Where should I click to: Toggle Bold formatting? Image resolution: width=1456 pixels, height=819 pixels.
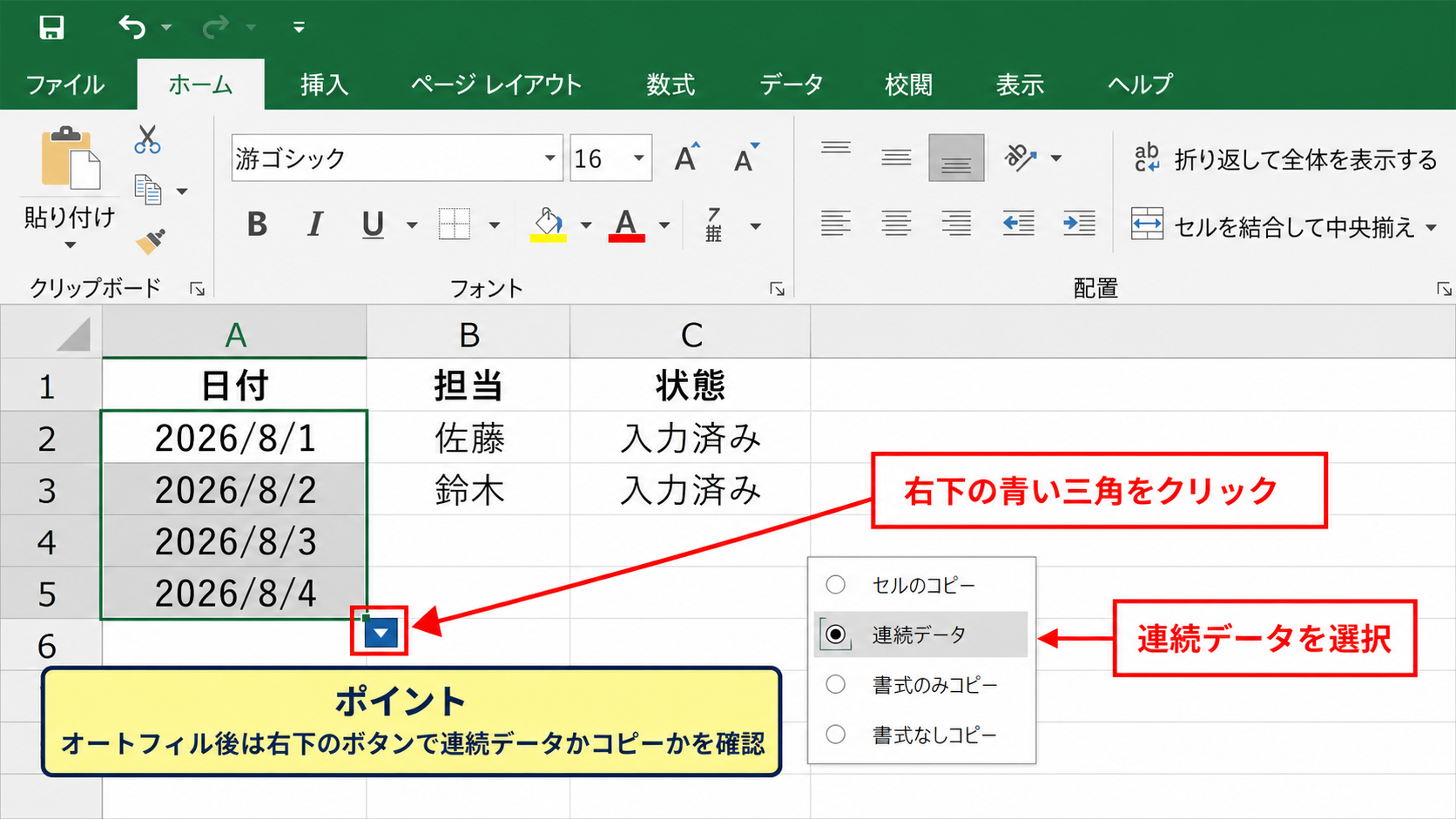[x=257, y=225]
